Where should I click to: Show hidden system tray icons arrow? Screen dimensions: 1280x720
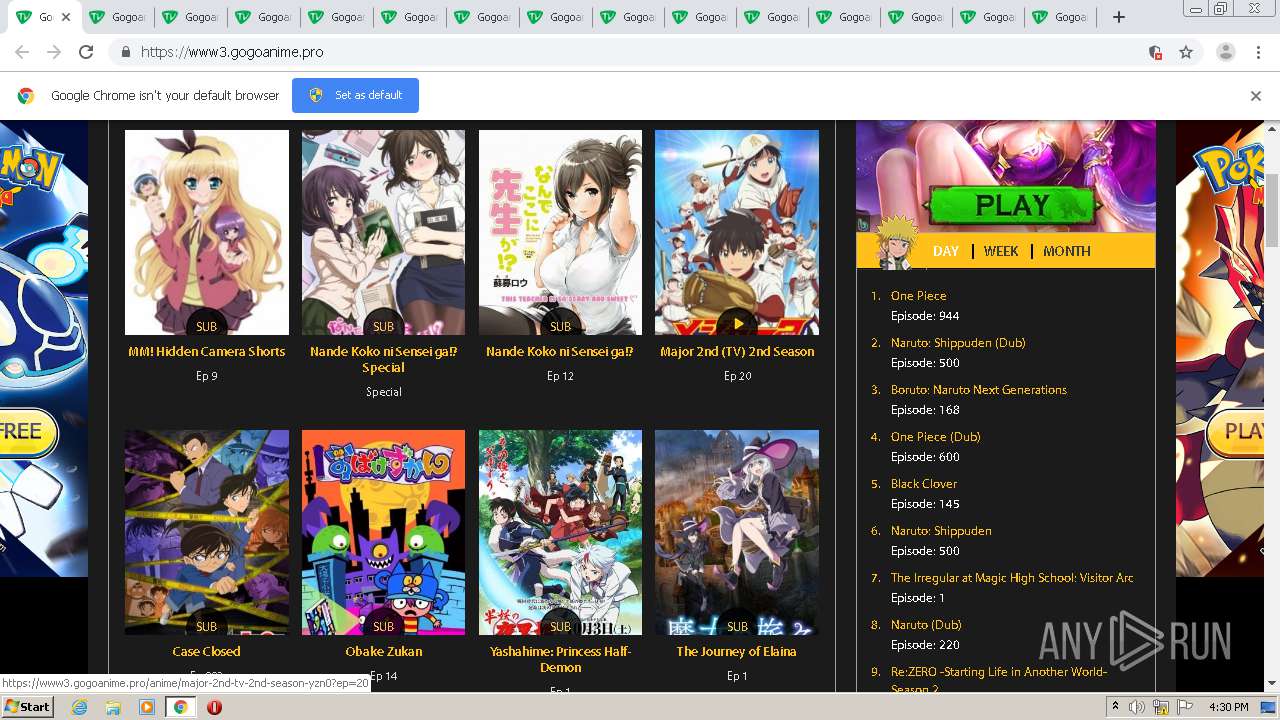pyautogui.click(x=1116, y=707)
